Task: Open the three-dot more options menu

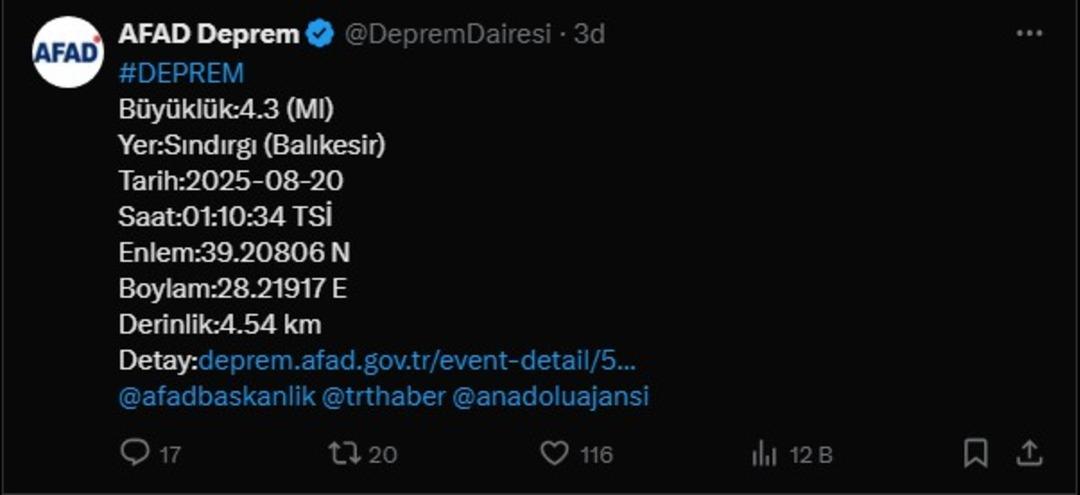Action: point(1030,33)
